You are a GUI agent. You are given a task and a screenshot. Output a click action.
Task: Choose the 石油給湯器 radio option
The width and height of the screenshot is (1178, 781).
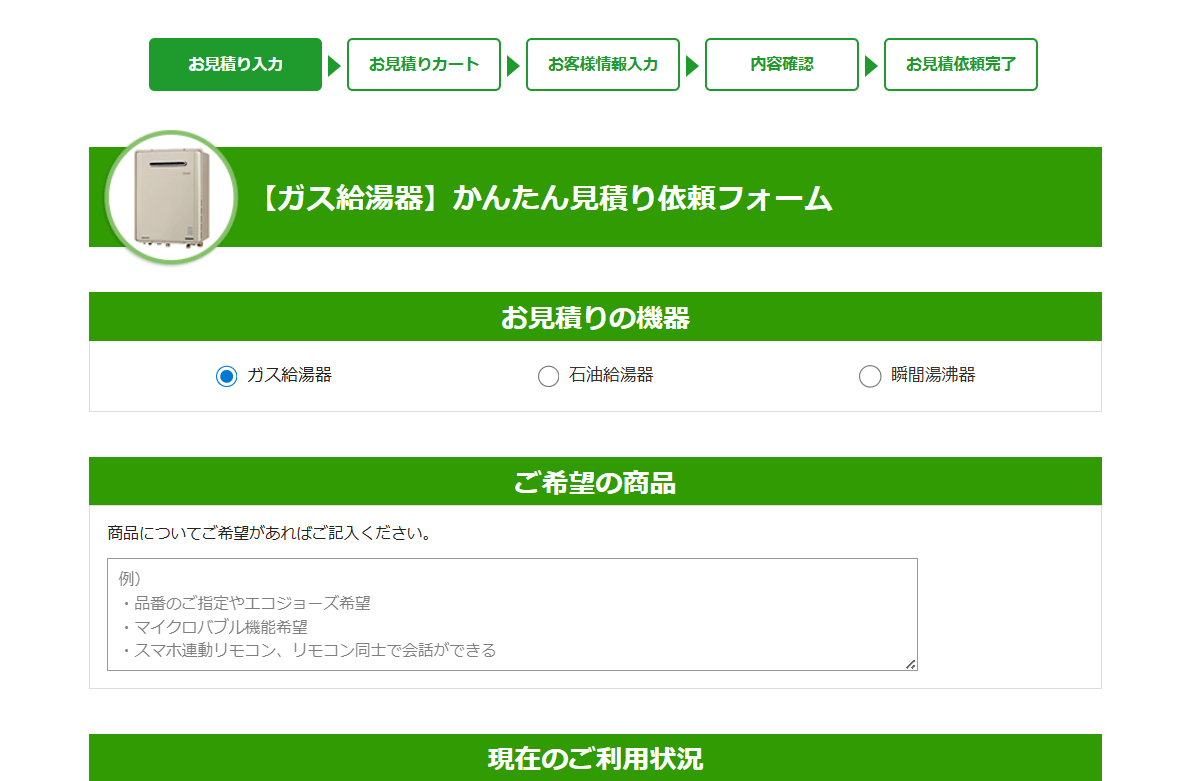(548, 376)
